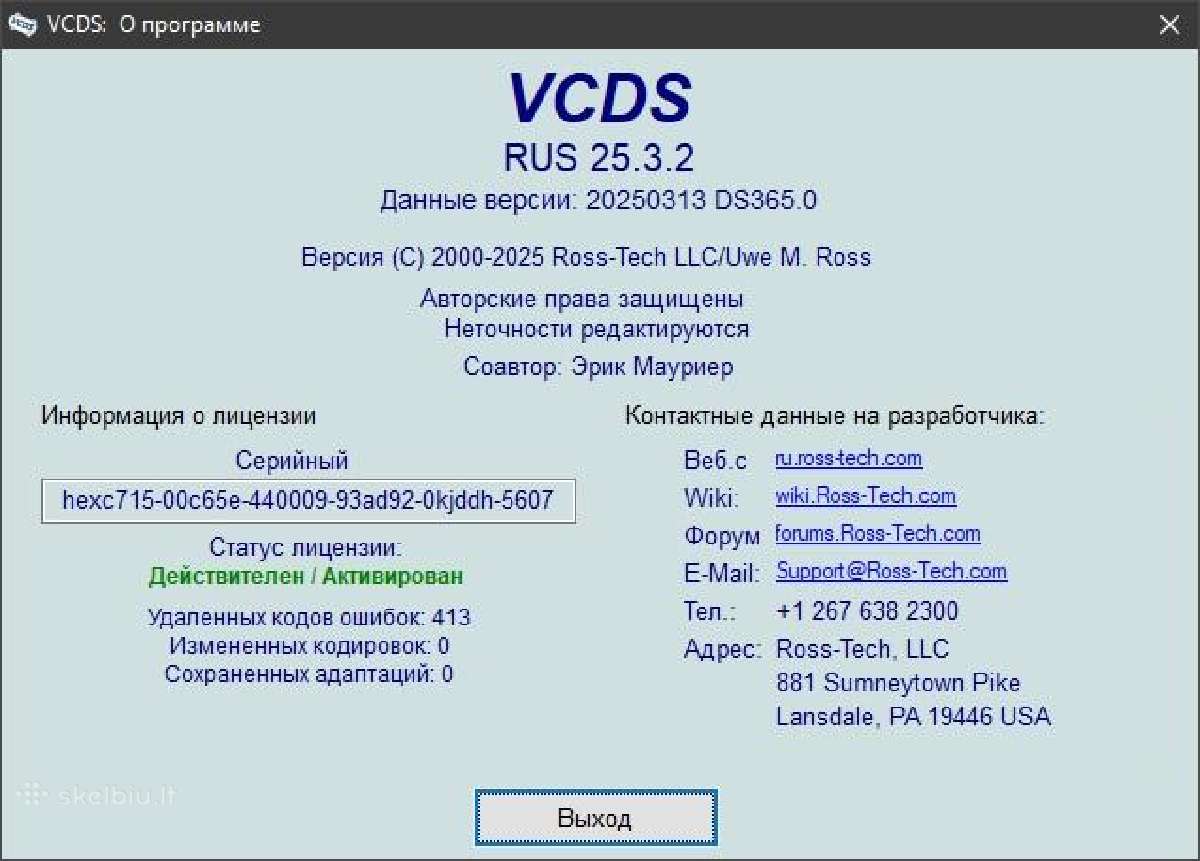
Task: Click the Тел.: label
Action: tap(710, 611)
